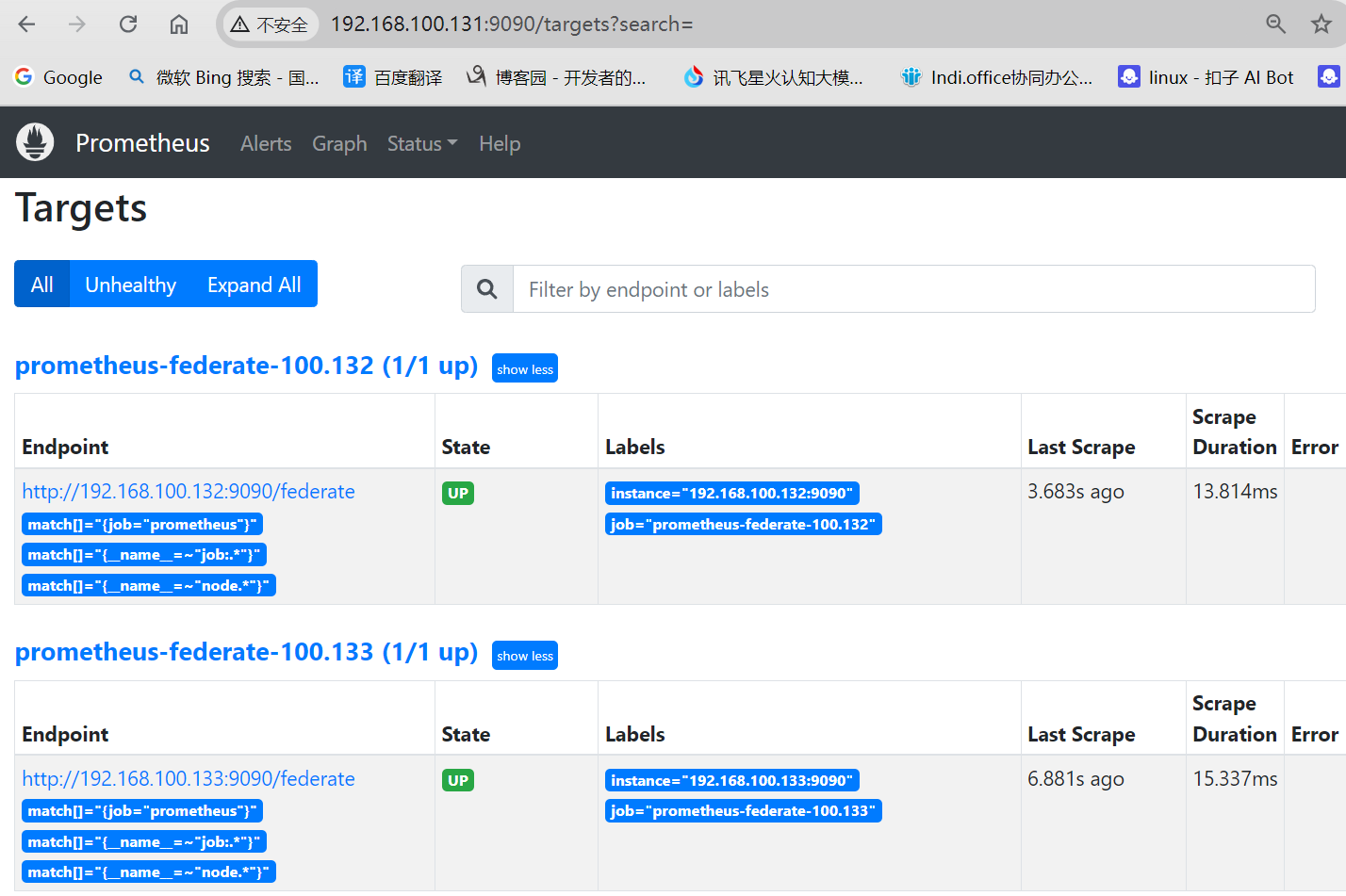Click match[] job:.* badge under 100.132 endpoint

pyautogui.click(x=144, y=555)
